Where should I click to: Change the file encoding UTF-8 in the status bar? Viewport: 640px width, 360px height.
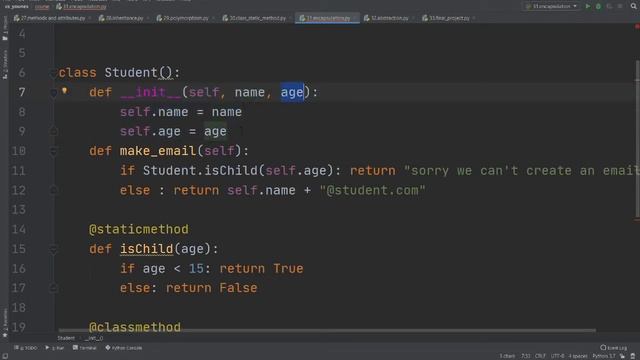(557, 356)
